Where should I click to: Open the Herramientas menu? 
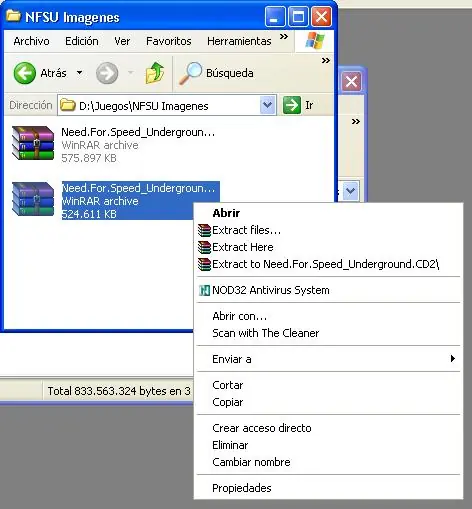click(239, 41)
